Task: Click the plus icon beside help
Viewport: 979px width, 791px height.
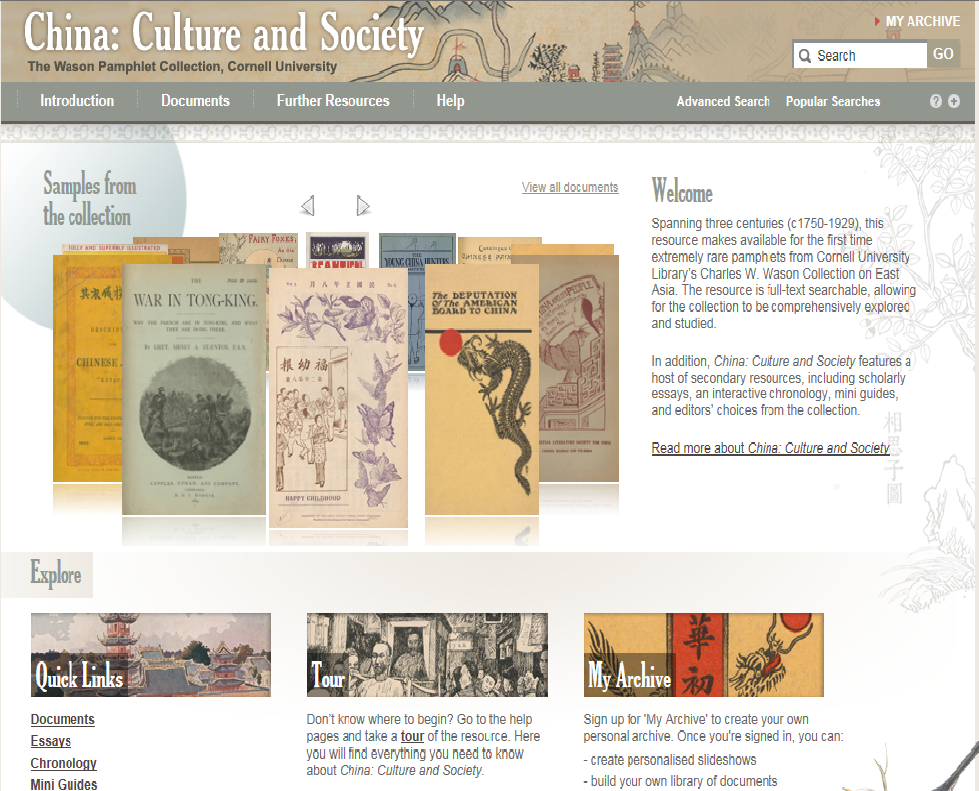Action: (x=954, y=101)
